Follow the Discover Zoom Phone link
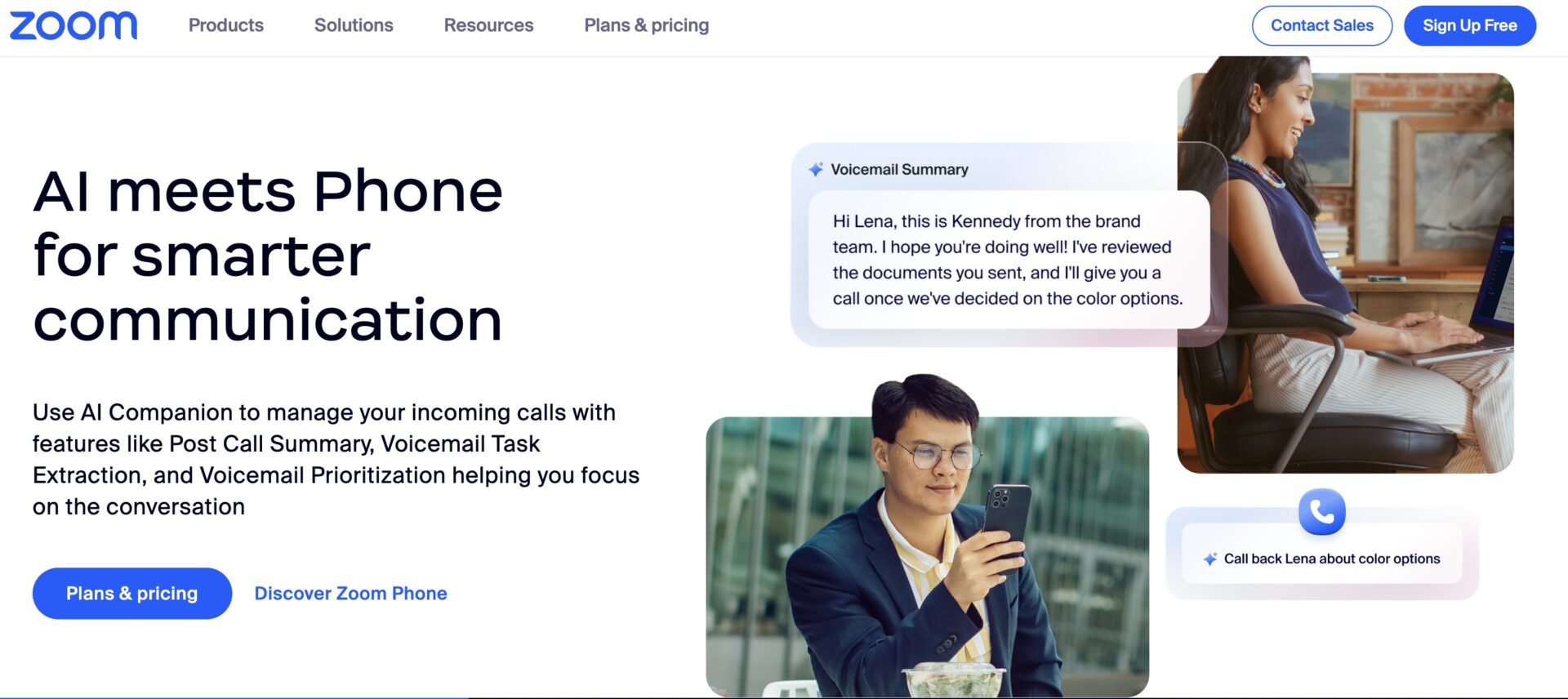Viewport: 1568px width, 699px height. coord(351,594)
